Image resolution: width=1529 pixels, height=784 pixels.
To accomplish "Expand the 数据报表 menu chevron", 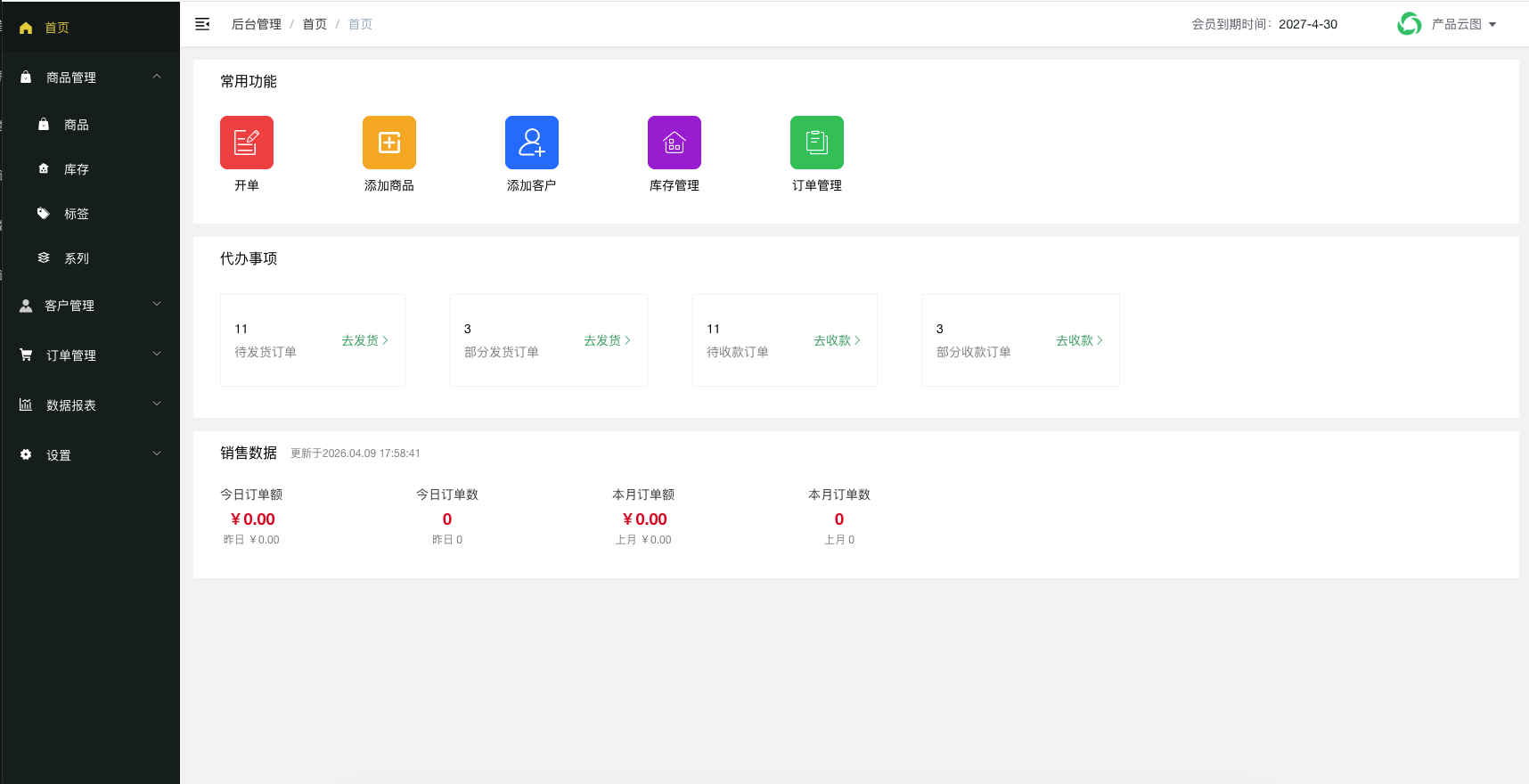I will (x=157, y=404).
